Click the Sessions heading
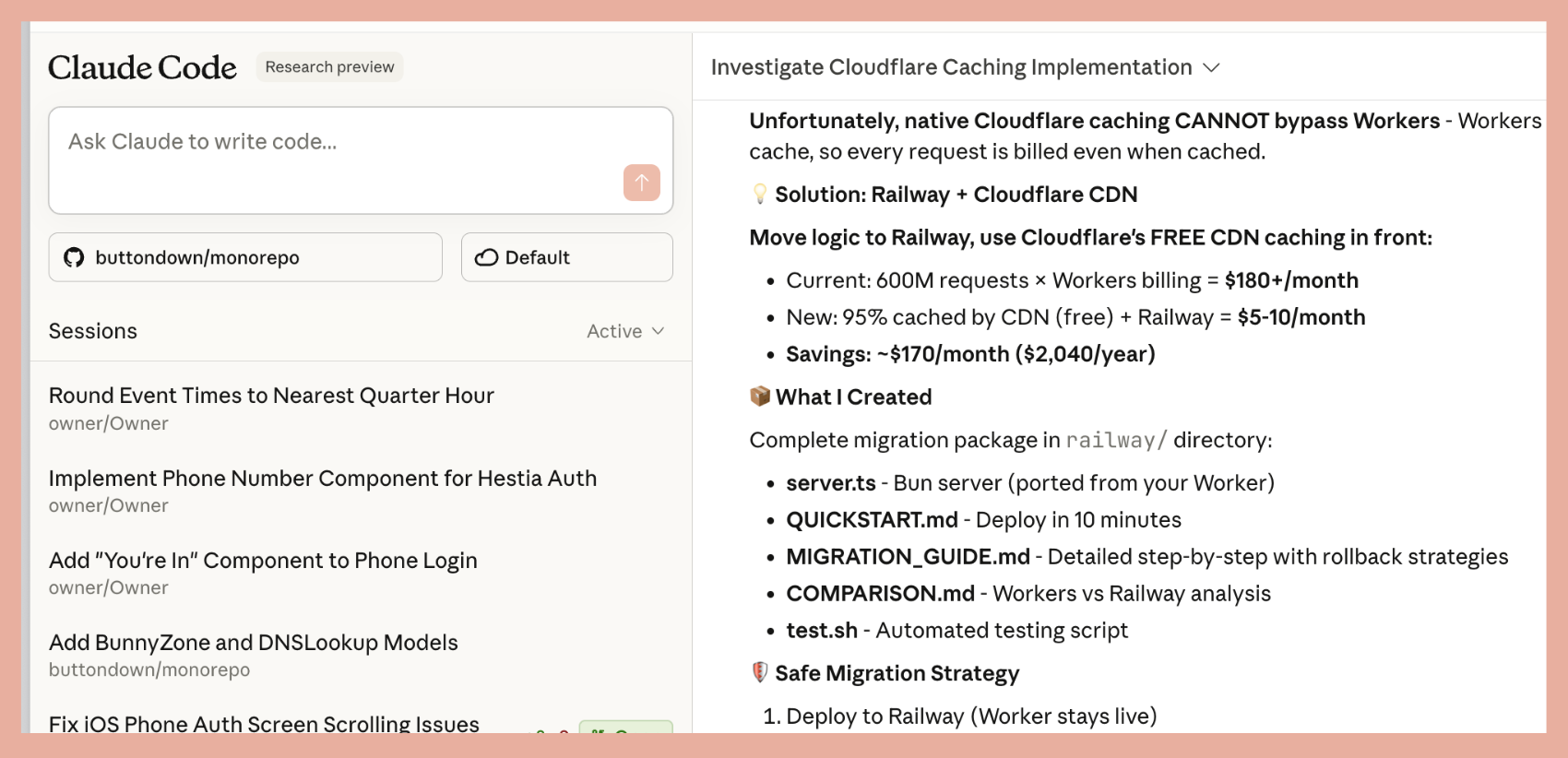Image resolution: width=1568 pixels, height=758 pixels. (x=93, y=331)
